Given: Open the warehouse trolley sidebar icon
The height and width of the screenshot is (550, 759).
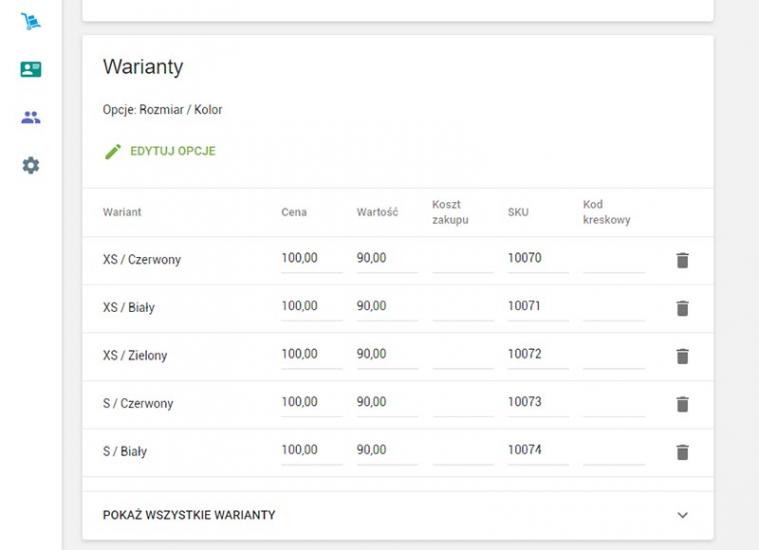Looking at the screenshot, I should click(x=31, y=21).
